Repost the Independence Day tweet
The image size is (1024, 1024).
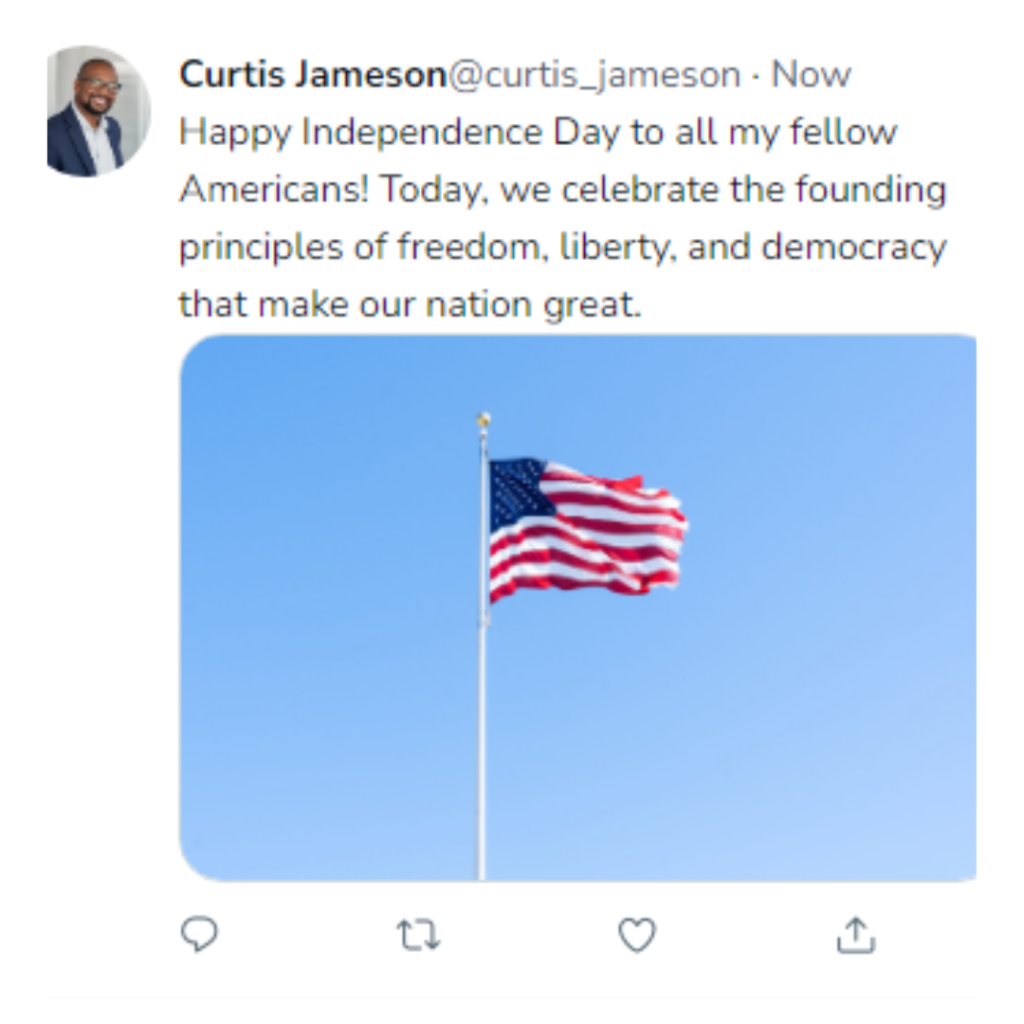pos(418,935)
